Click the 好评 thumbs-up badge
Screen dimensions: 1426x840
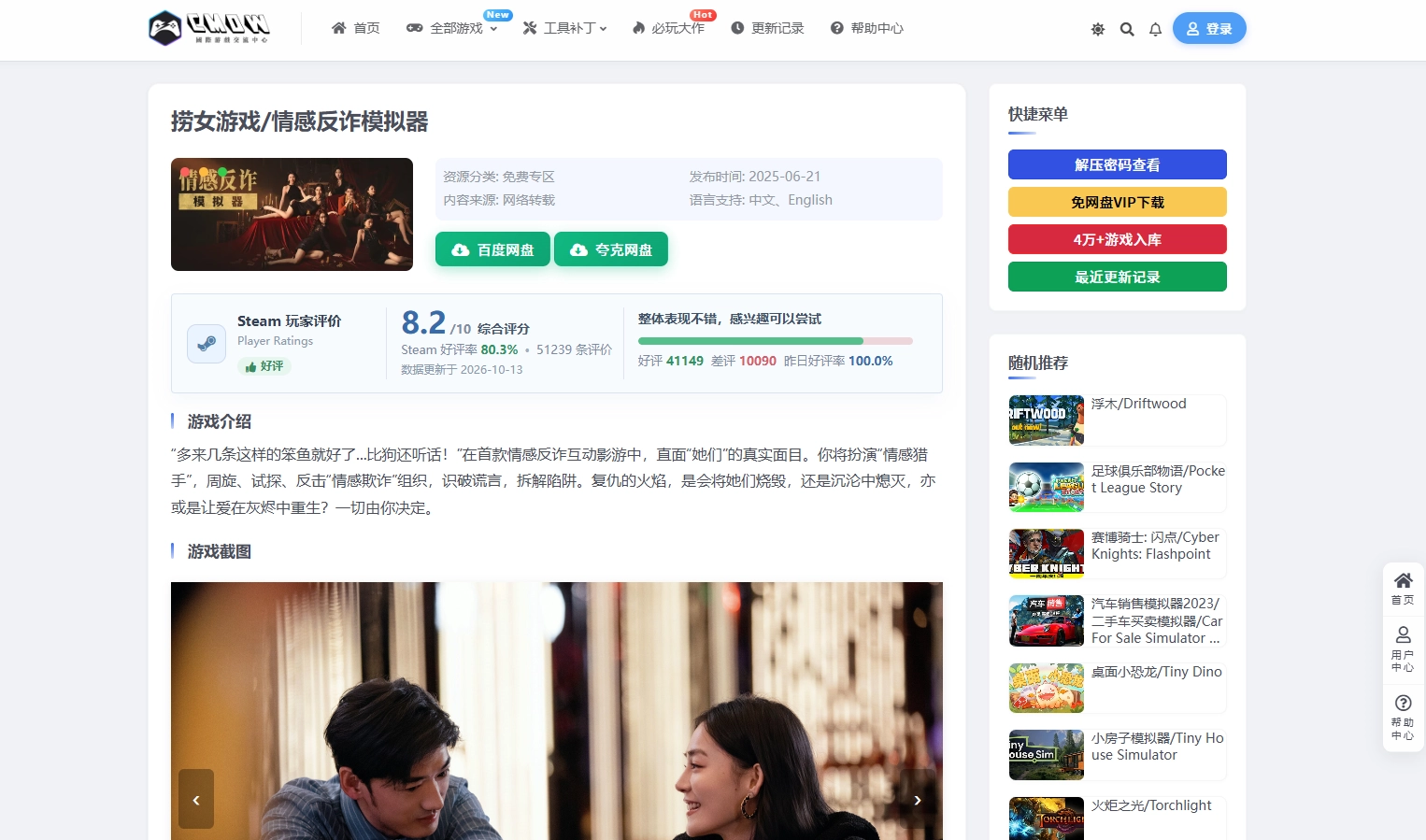pyautogui.click(x=264, y=366)
